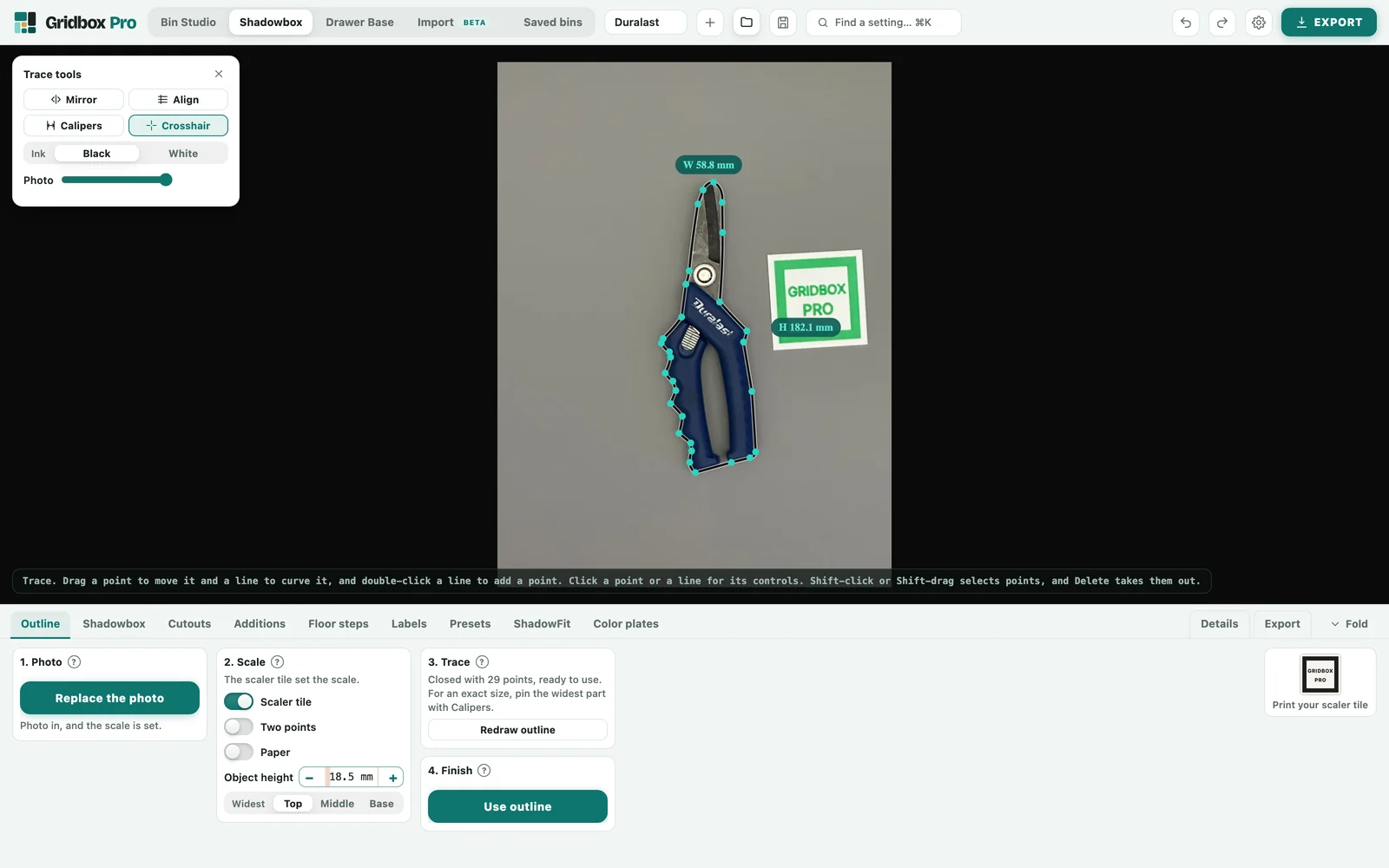Click the plus icon to add new
This screenshot has width=1389, height=868.
(x=710, y=23)
